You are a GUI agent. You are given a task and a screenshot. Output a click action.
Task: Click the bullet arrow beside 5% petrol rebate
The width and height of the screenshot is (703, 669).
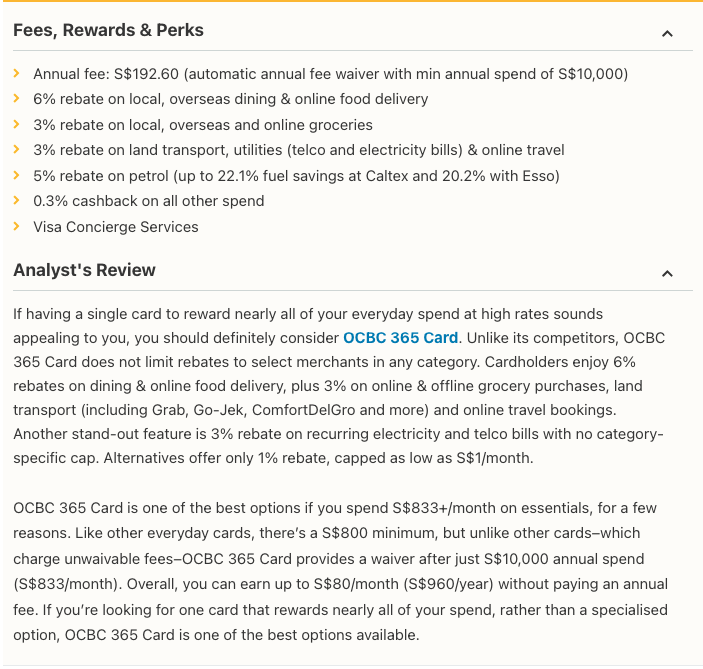[17, 176]
